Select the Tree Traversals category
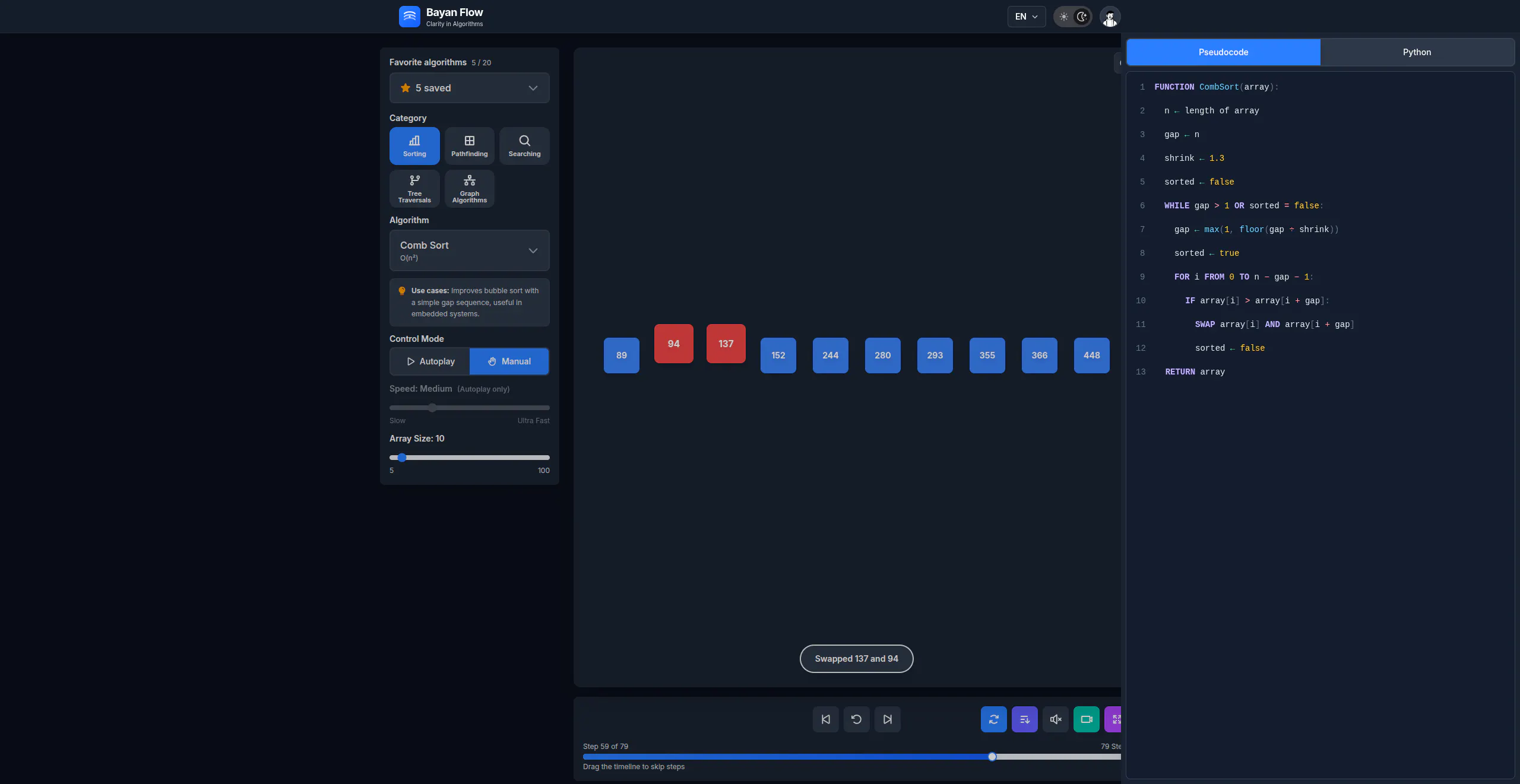This screenshot has height=784, width=1520. click(414, 188)
